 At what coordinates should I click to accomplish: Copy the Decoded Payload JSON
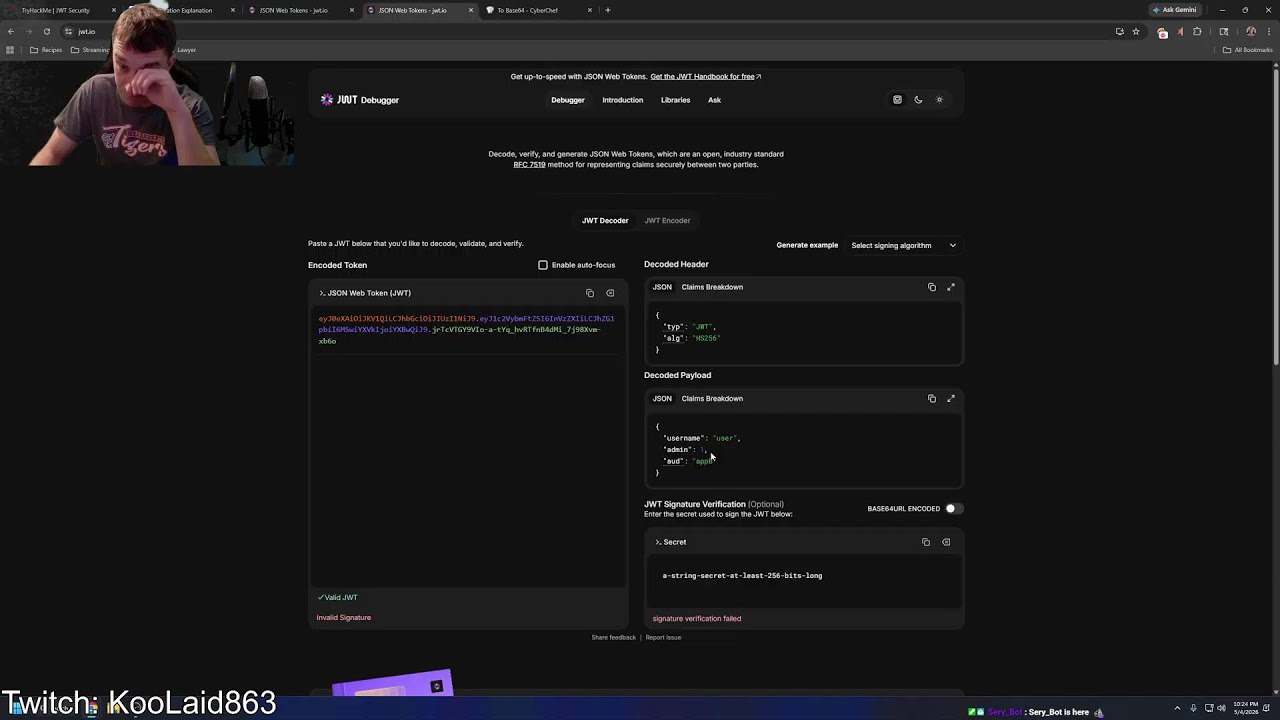(x=932, y=398)
